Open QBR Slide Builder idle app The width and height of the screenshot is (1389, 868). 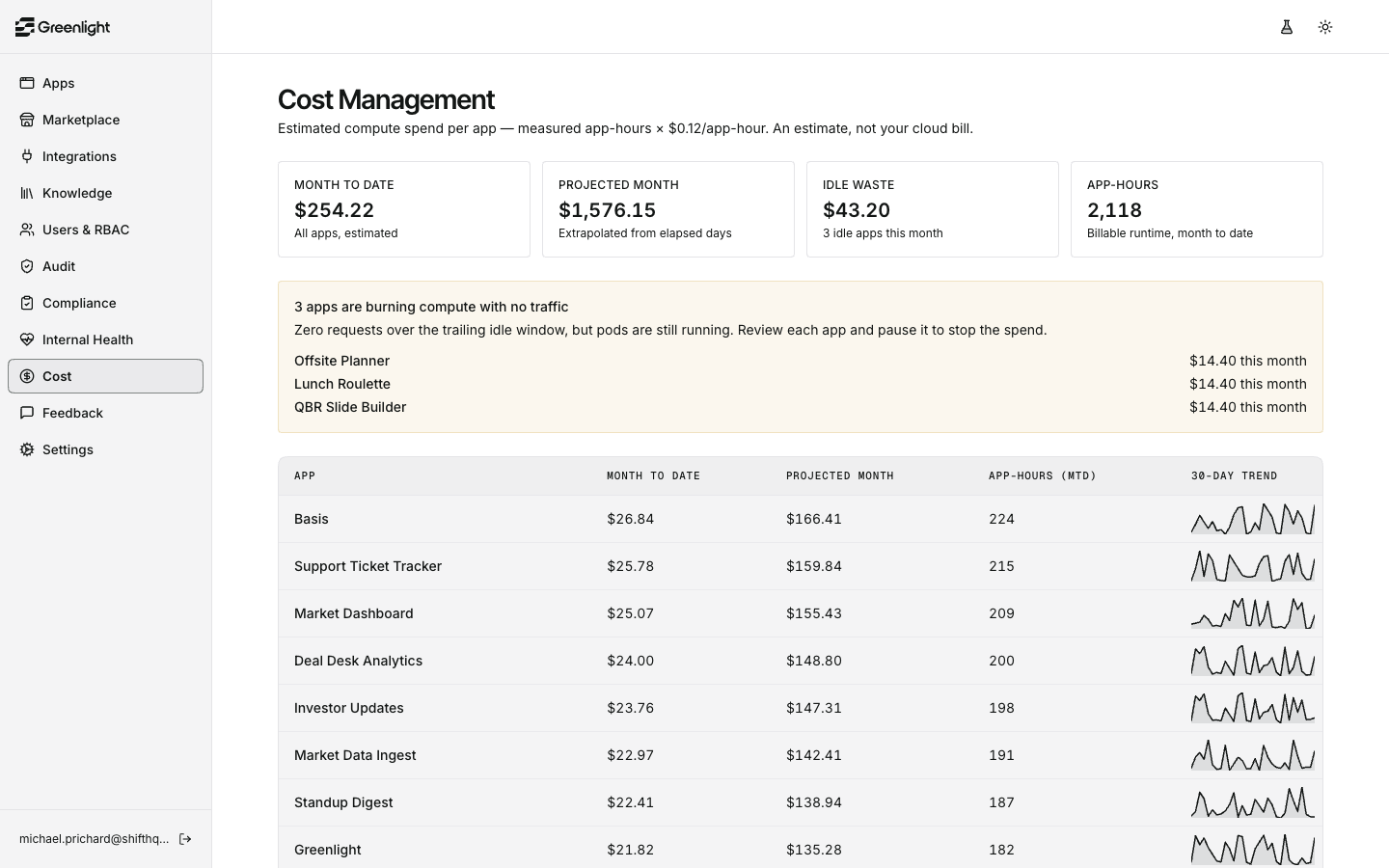click(x=801, y=407)
